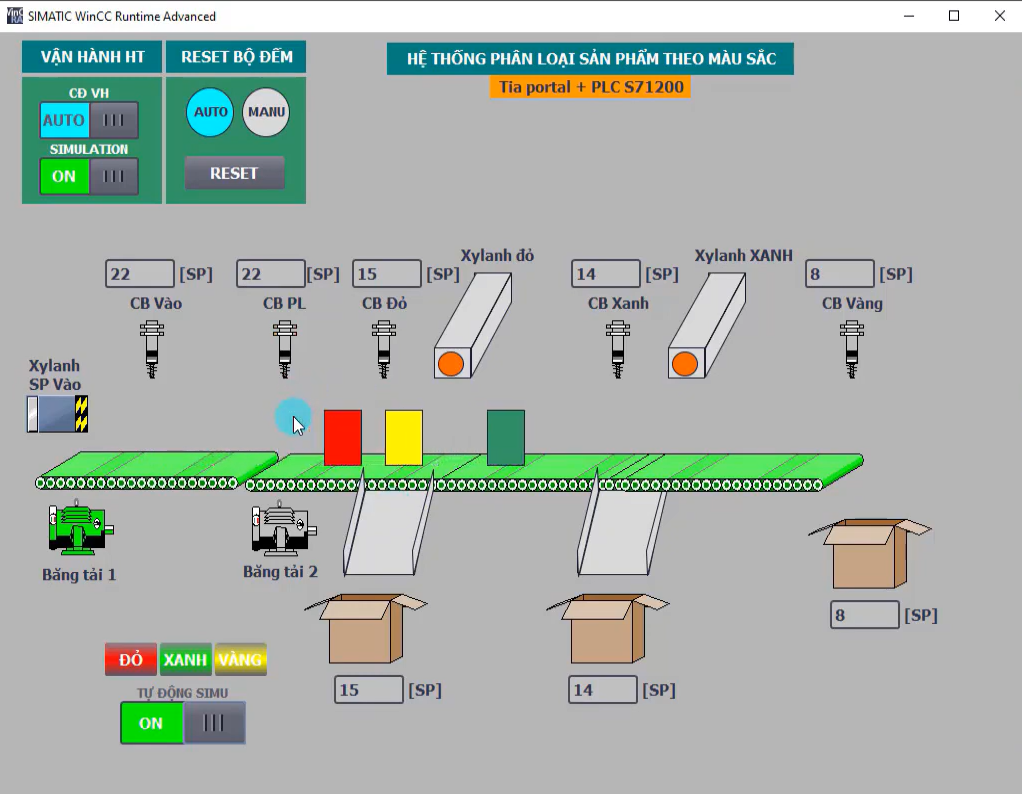Click the Xylanh đỏ cylinder graphic

click(473, 325)
